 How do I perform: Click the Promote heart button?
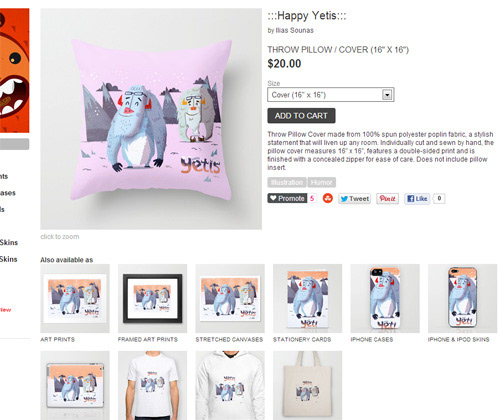[x=287, y=198]
